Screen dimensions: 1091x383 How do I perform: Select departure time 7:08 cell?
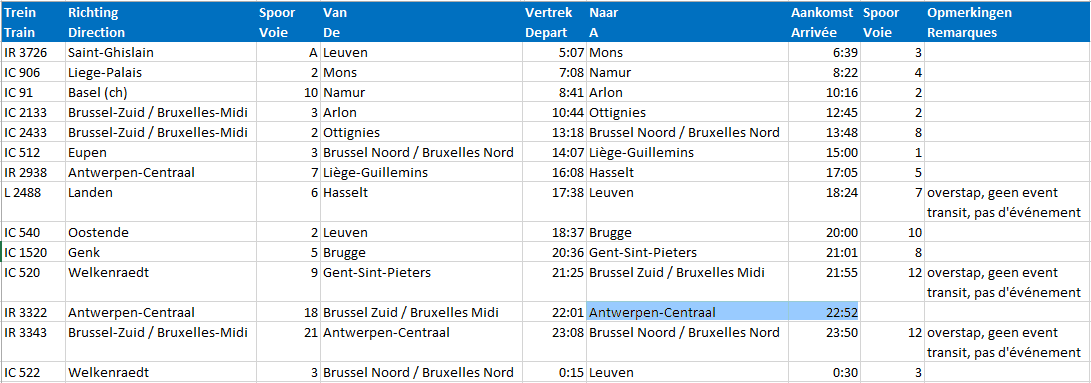[554, 72]
